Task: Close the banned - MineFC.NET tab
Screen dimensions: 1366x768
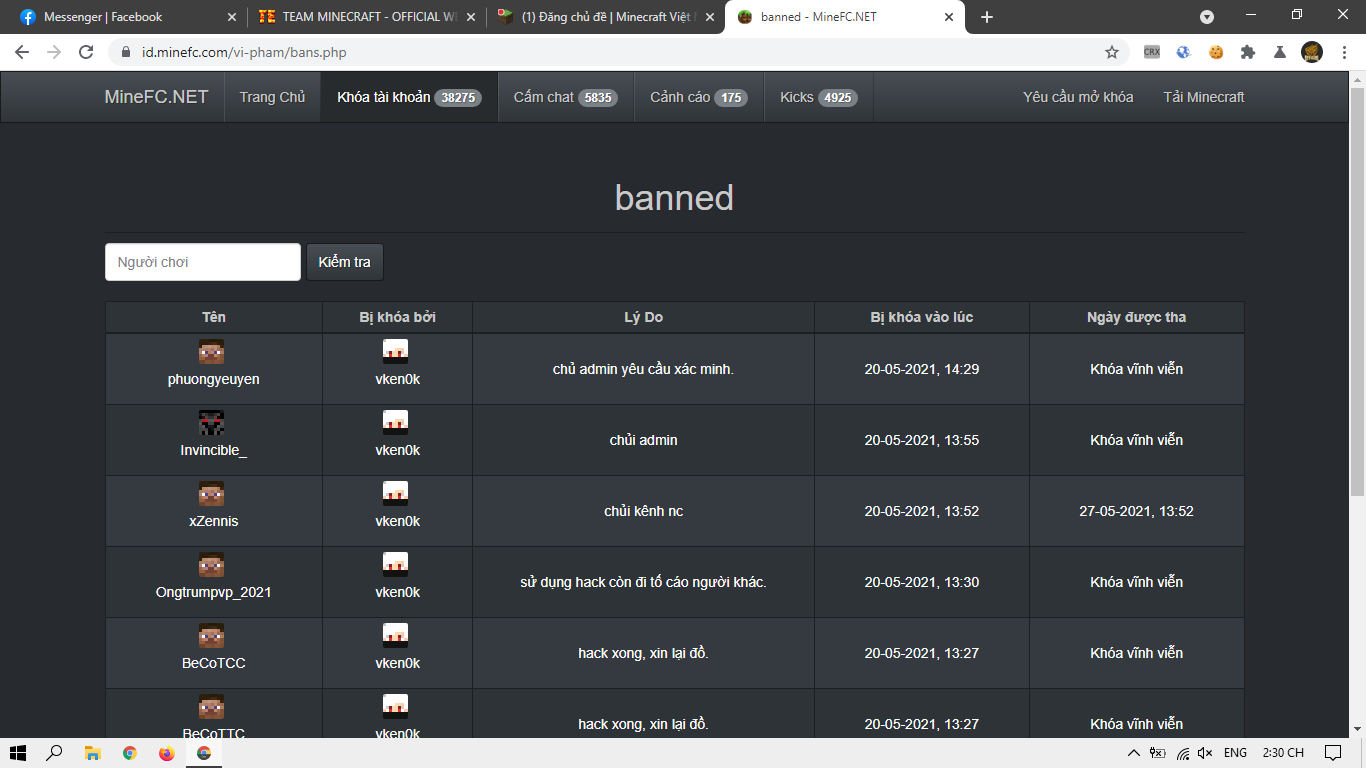Action: point(948,17)
